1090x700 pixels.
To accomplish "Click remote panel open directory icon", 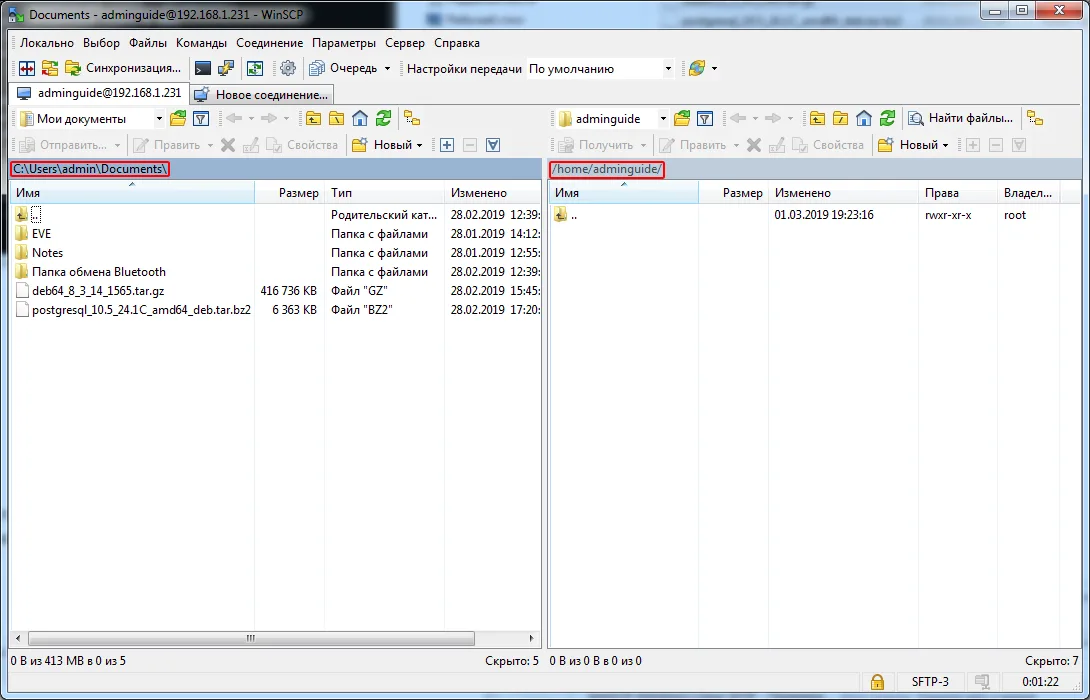I will (x=682, y=118).
